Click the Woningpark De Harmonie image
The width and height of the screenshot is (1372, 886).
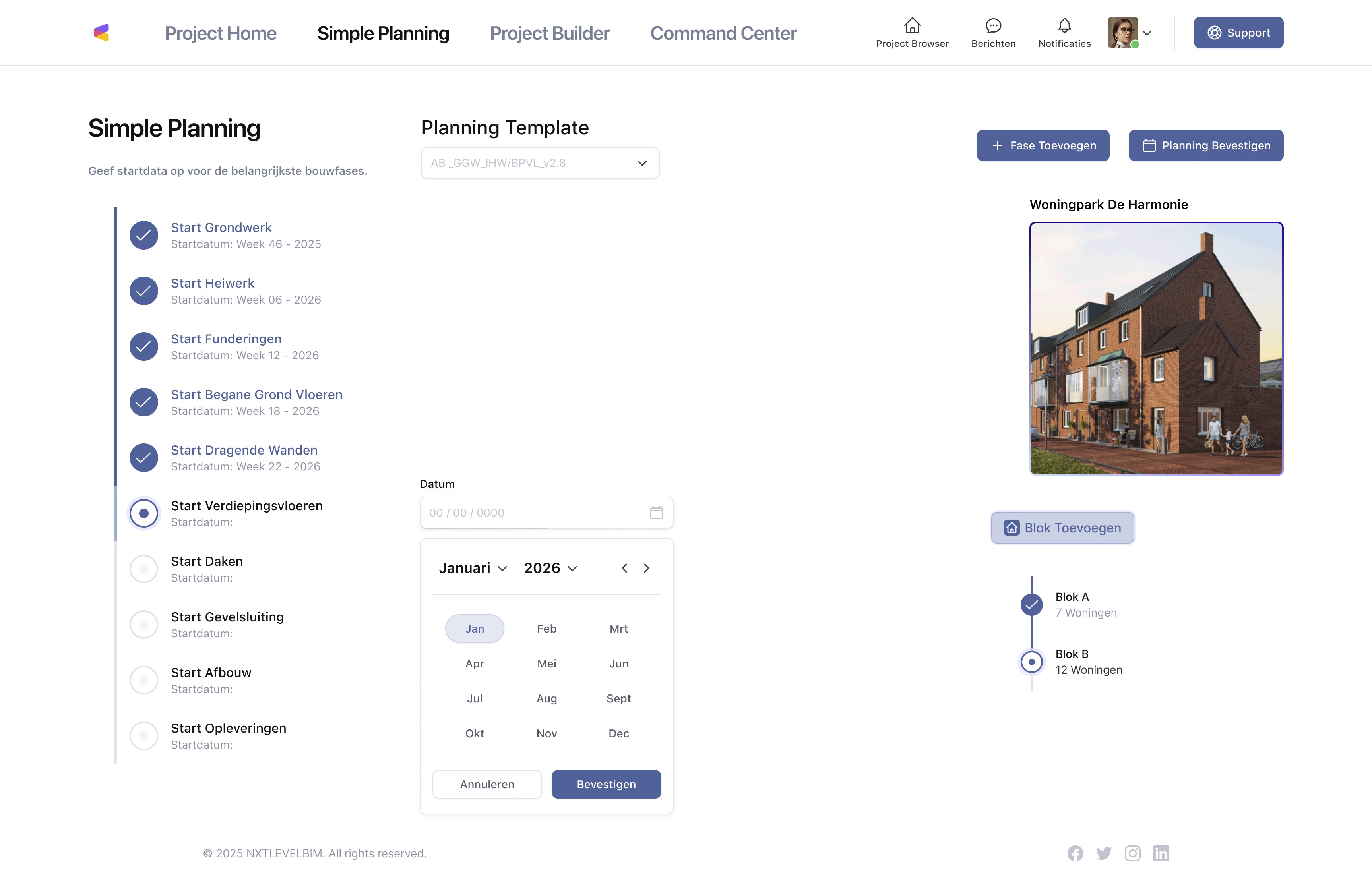pyautogui.click(x=1156, y=349)
